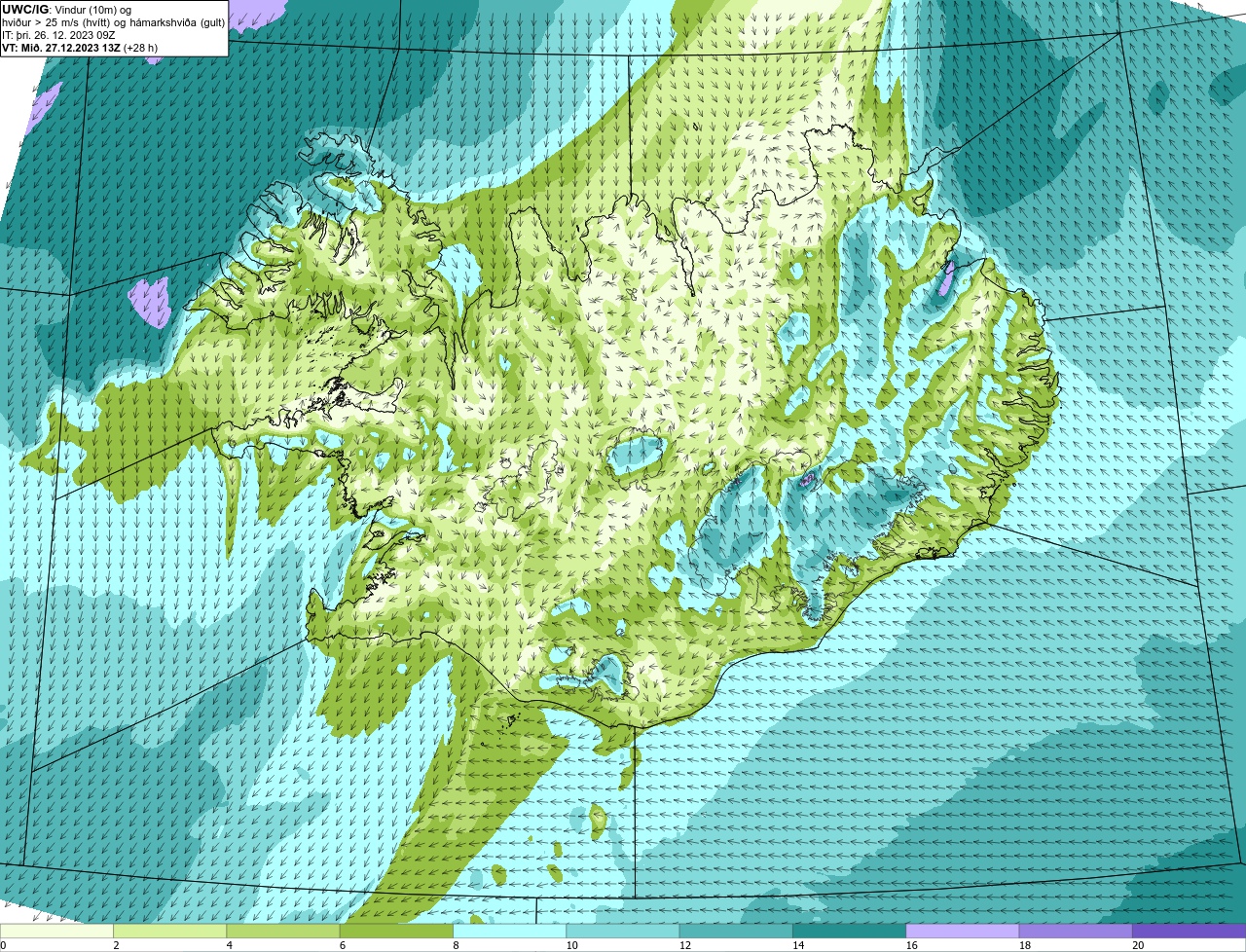Click the legend scale label "0"

point(3,945)
